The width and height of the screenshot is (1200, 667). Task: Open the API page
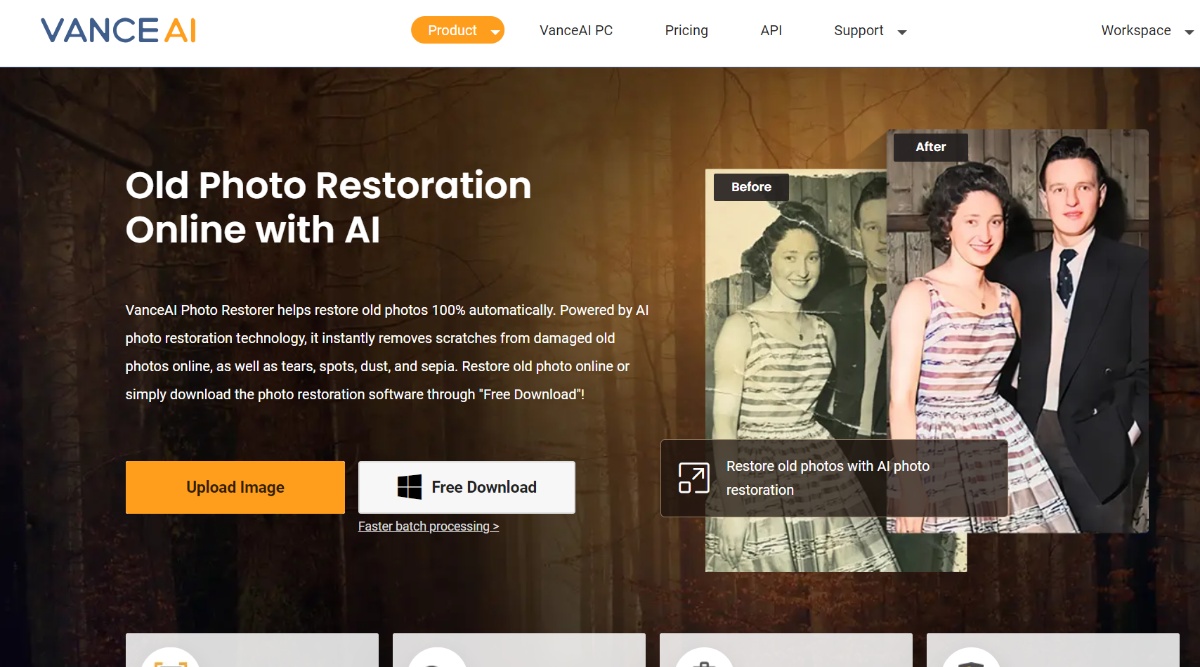pos(771,30)
